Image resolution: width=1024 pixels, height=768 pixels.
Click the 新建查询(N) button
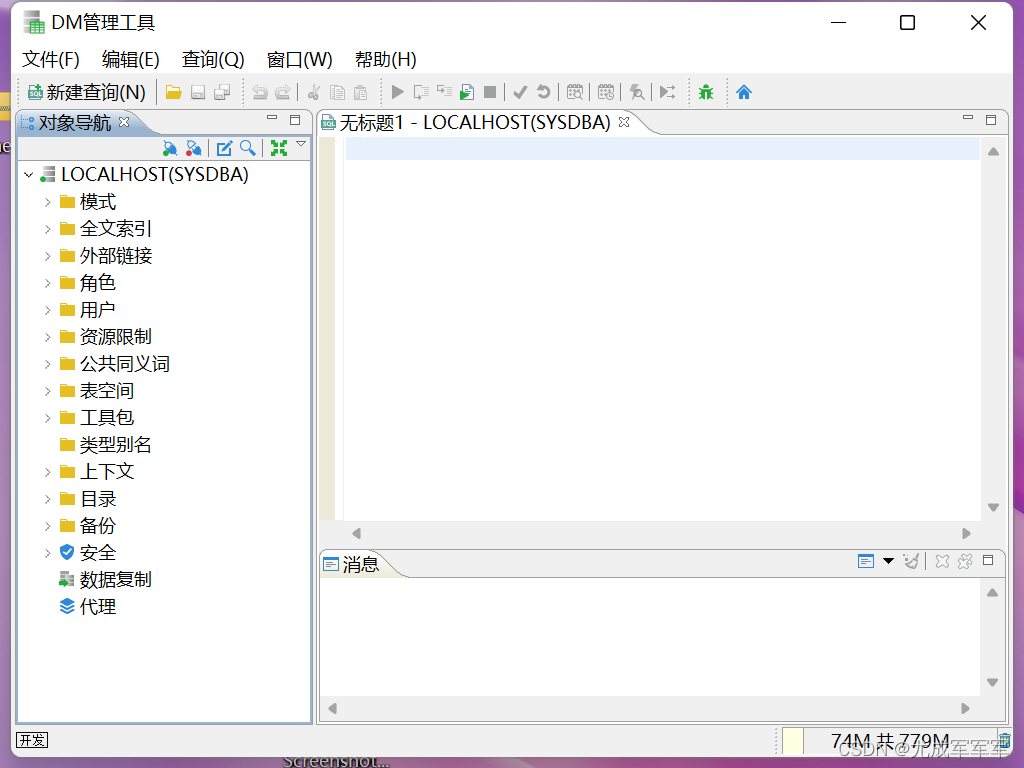pos(87,92)
